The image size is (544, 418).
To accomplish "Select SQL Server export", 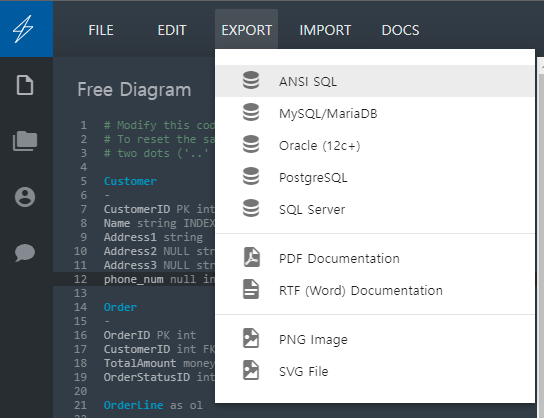I will pos(375,209).
